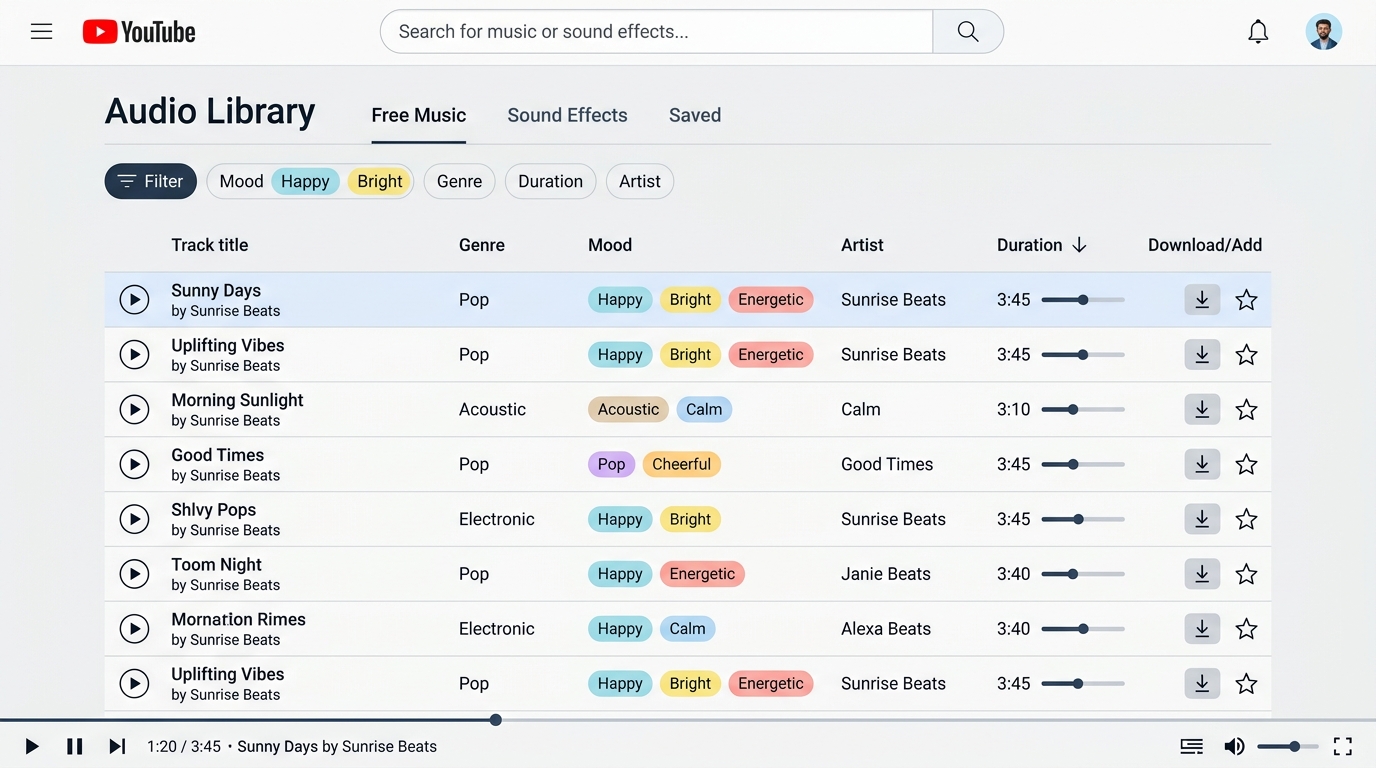1376x768 pixels.
Task: Download the Sunny Days track
Action: 1202,300
